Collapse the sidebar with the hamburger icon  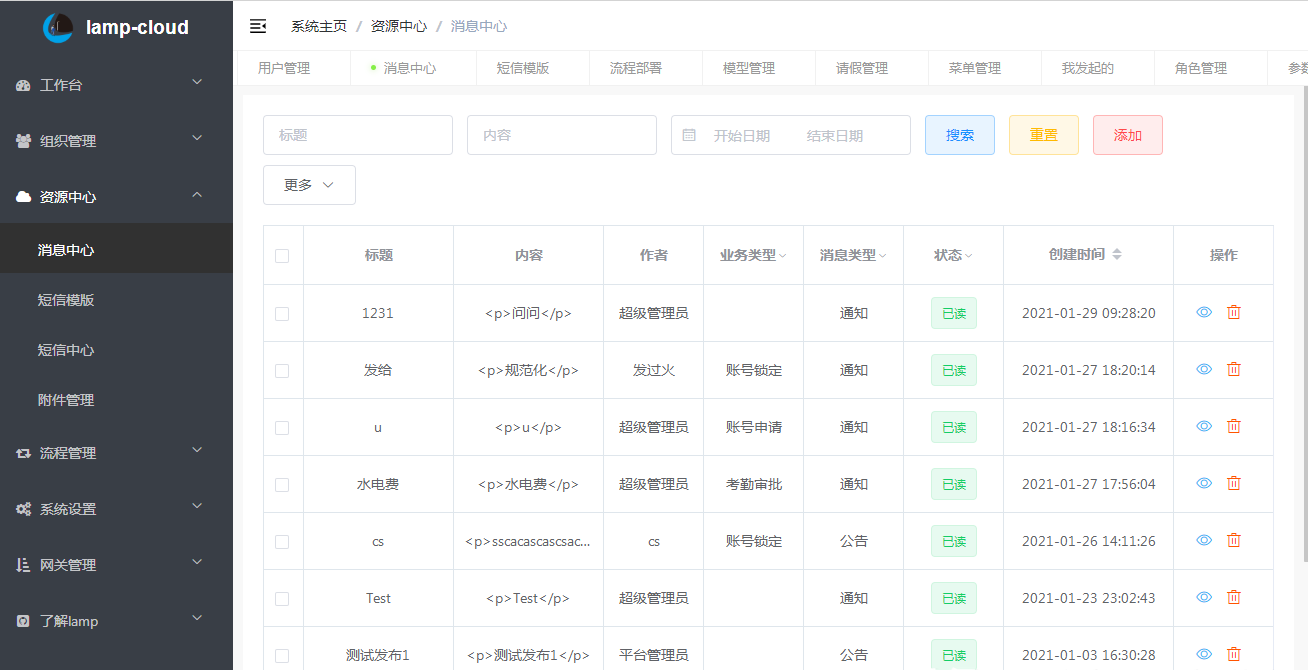258,26
